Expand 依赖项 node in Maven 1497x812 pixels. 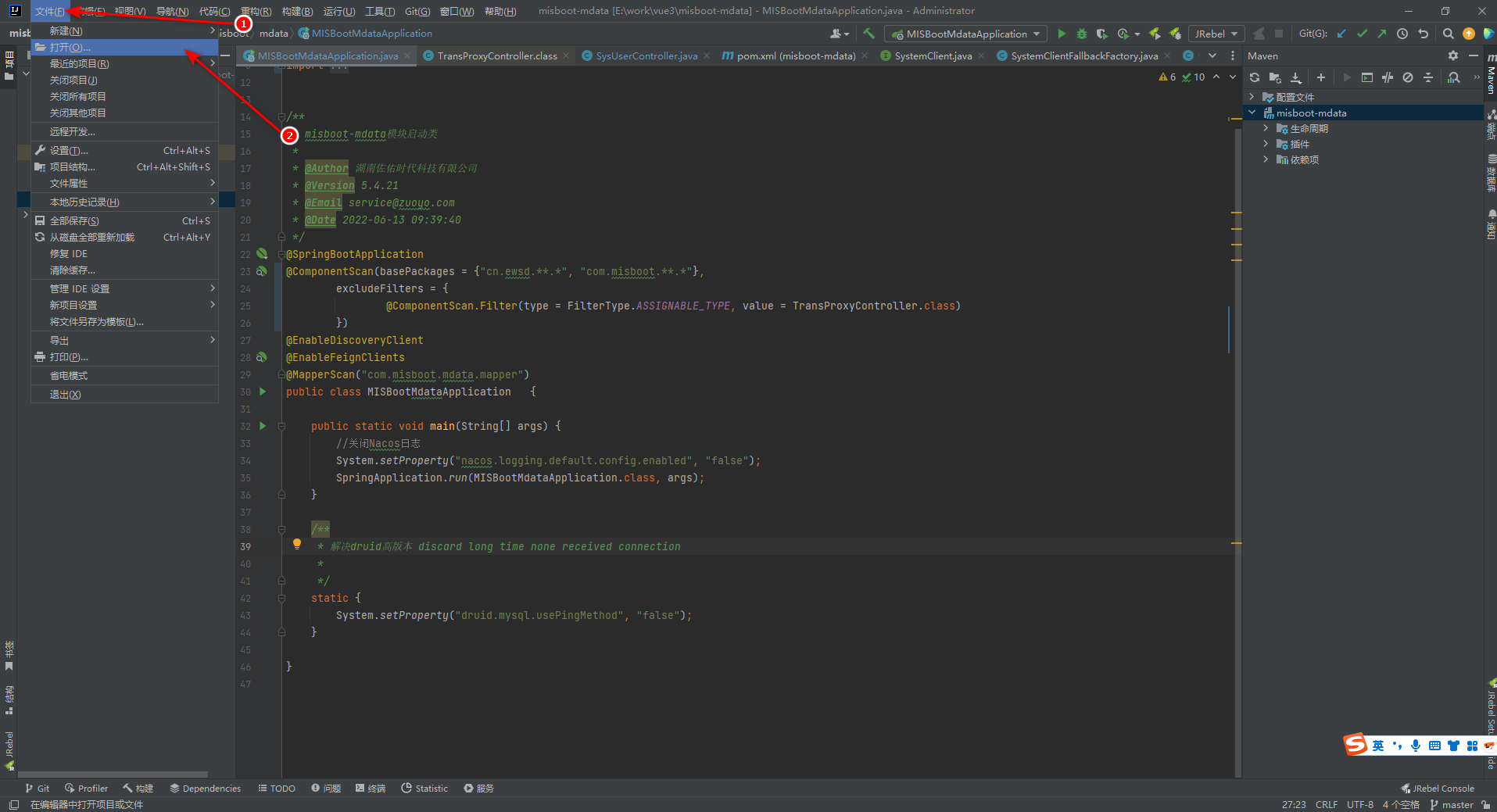(1266, 159)
